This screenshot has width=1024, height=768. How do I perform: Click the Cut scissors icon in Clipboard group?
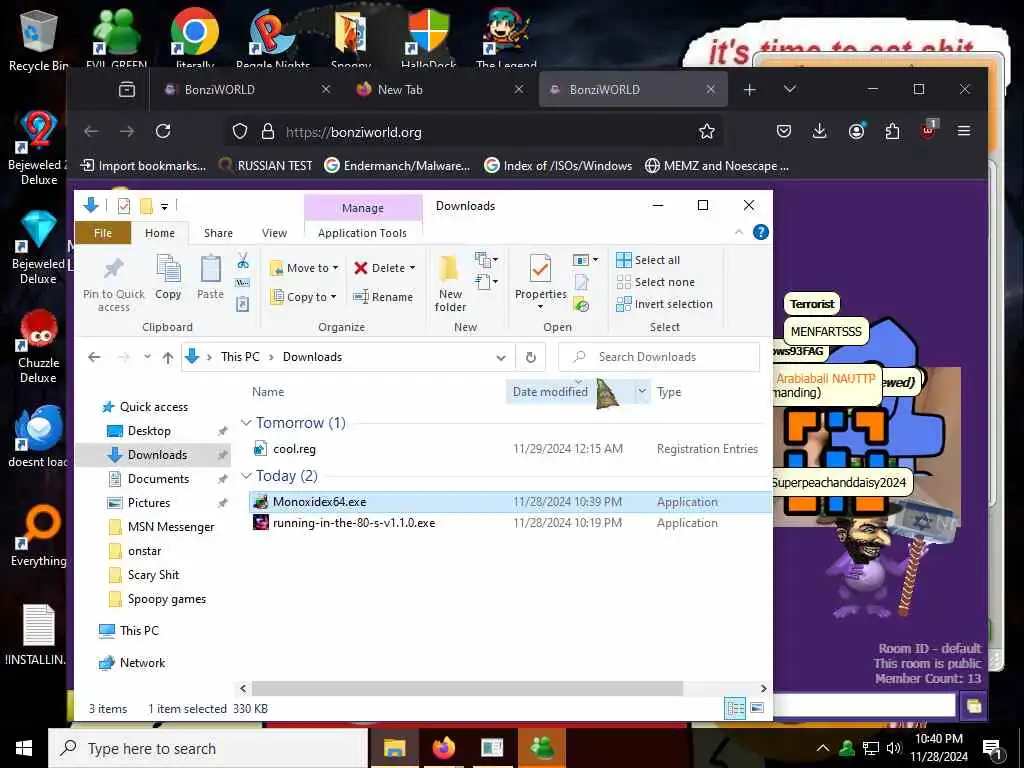click(x=243, y=261)
